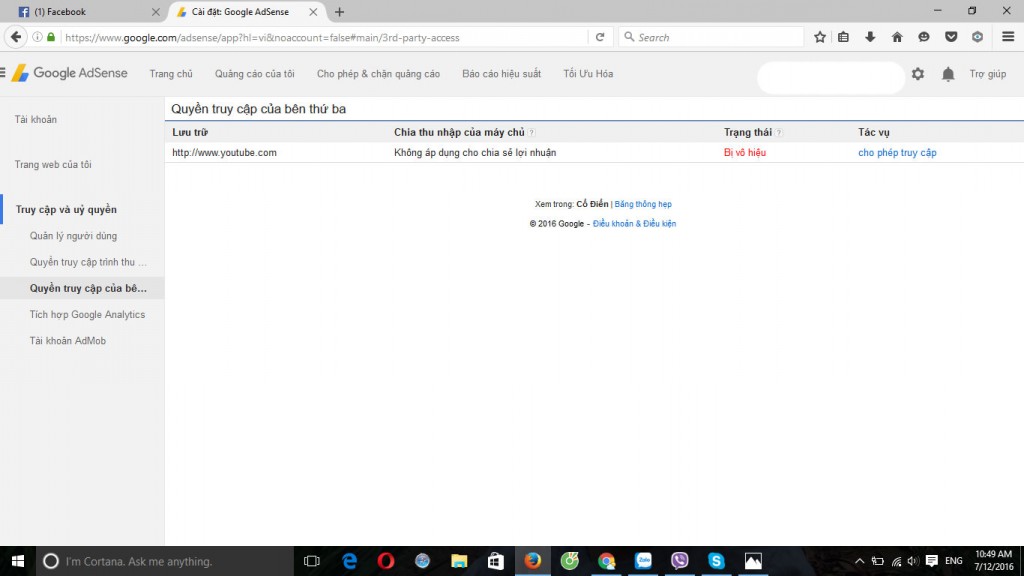Open help tooltip beside Chia thu nhập
The height and width of the screenshot is (576, 1024).
[532, 133]
